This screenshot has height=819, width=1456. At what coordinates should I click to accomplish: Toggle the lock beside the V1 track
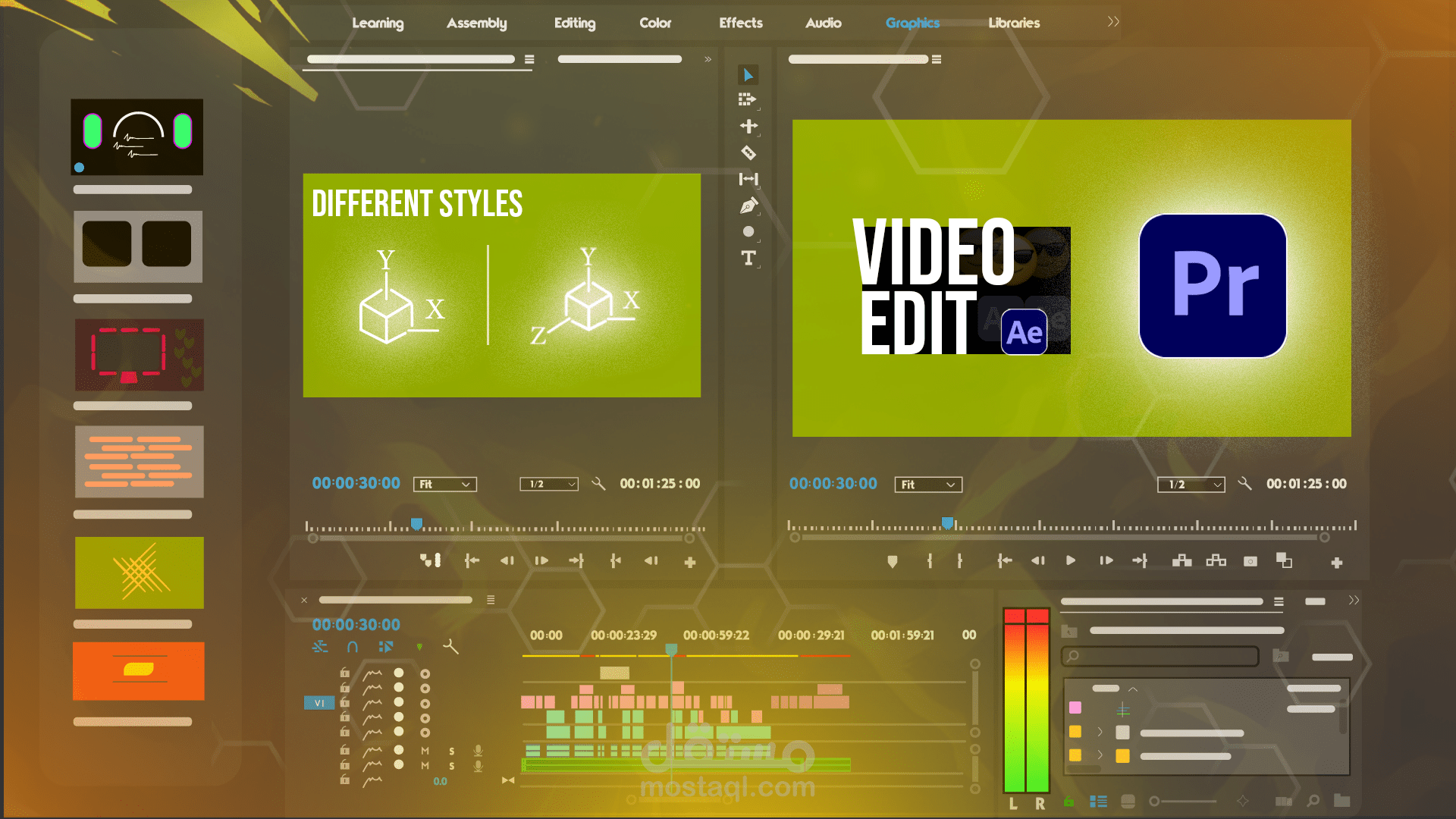[x=345, y=702]
